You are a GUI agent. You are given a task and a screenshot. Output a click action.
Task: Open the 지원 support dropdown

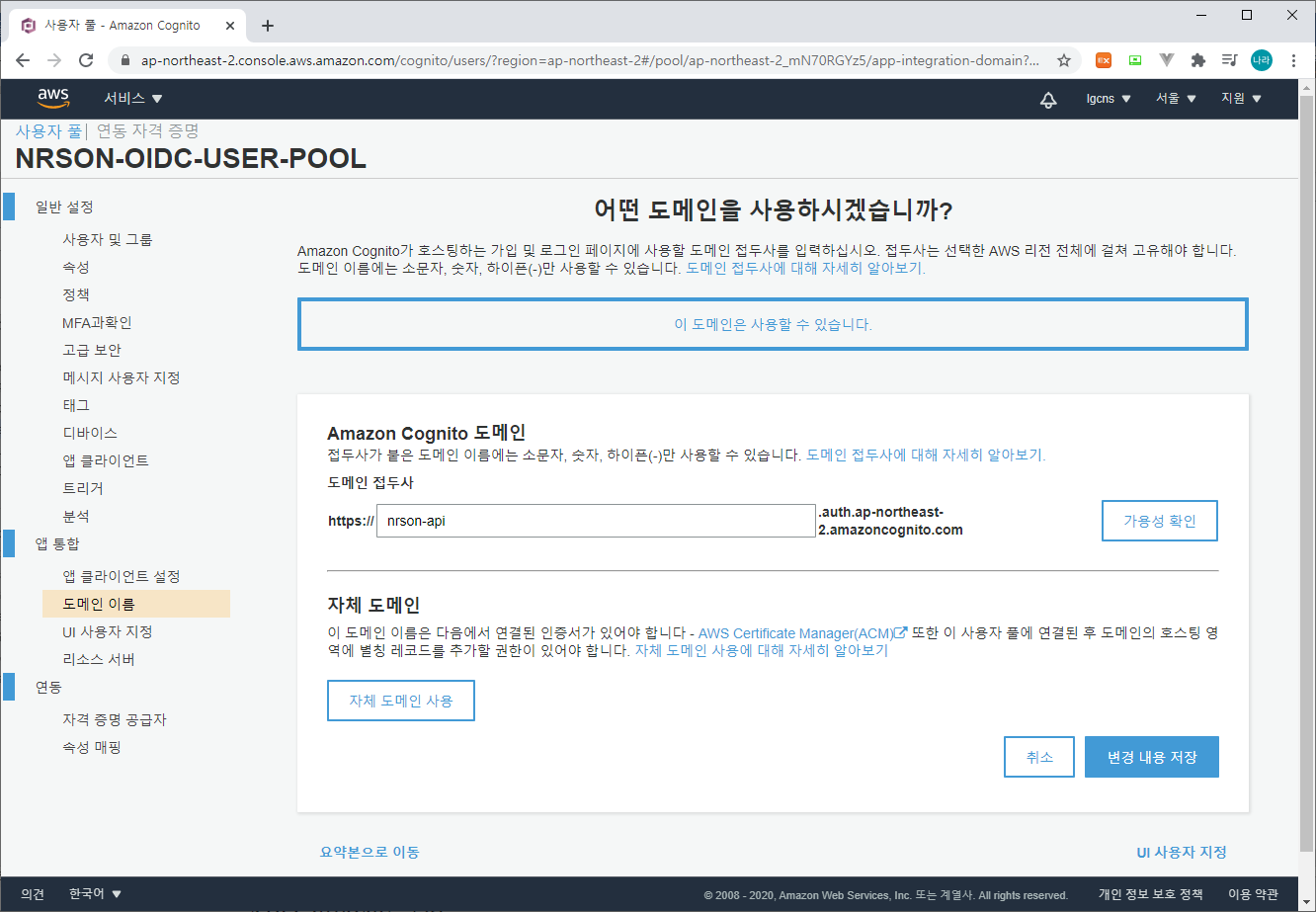1241,99
